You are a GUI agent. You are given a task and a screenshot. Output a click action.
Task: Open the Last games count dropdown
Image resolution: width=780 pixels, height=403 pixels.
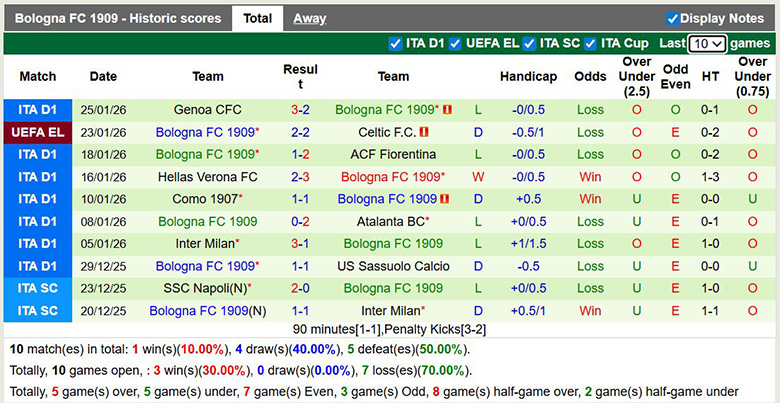708,44
